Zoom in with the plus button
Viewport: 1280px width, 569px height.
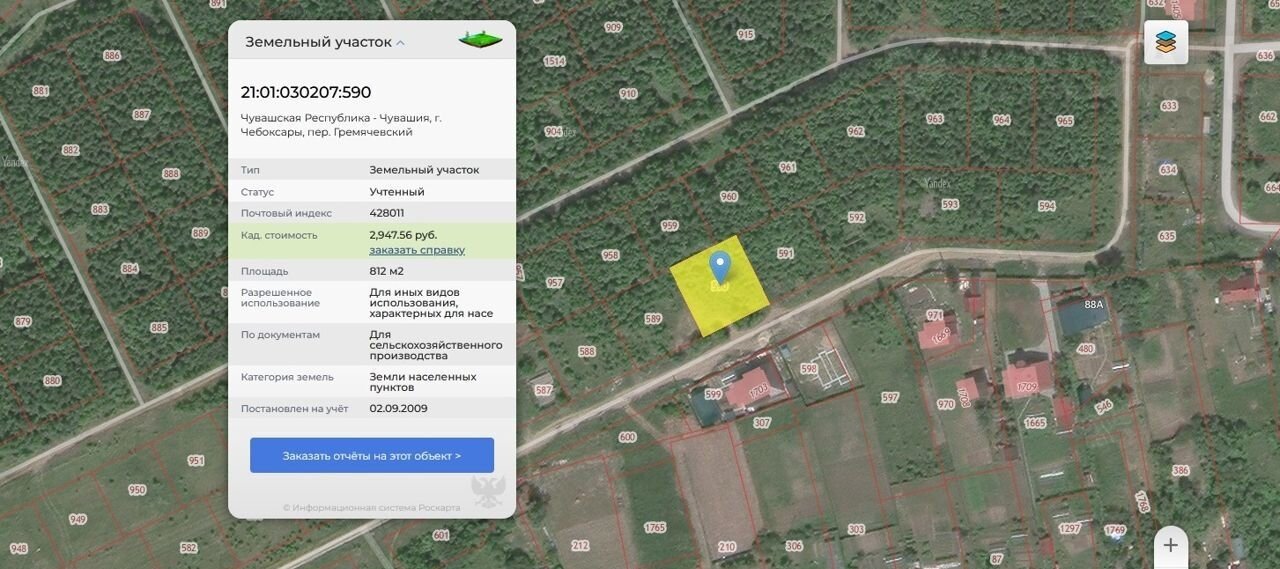[x=1171, y=546]
